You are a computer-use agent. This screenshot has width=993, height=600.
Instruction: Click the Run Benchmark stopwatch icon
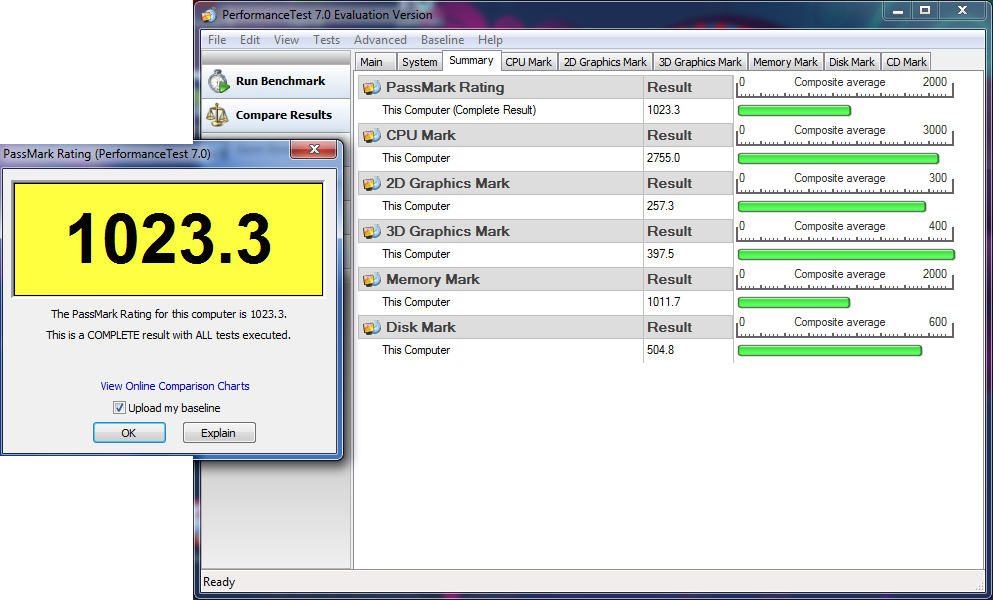(x=218, y=81)
